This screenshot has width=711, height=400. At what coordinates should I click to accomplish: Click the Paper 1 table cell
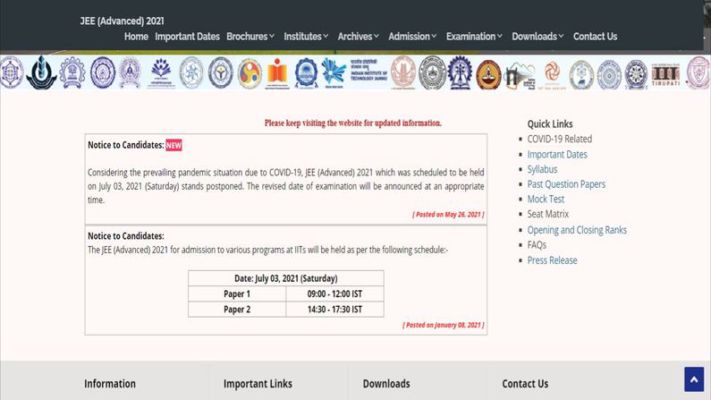(x=237, y=294)
